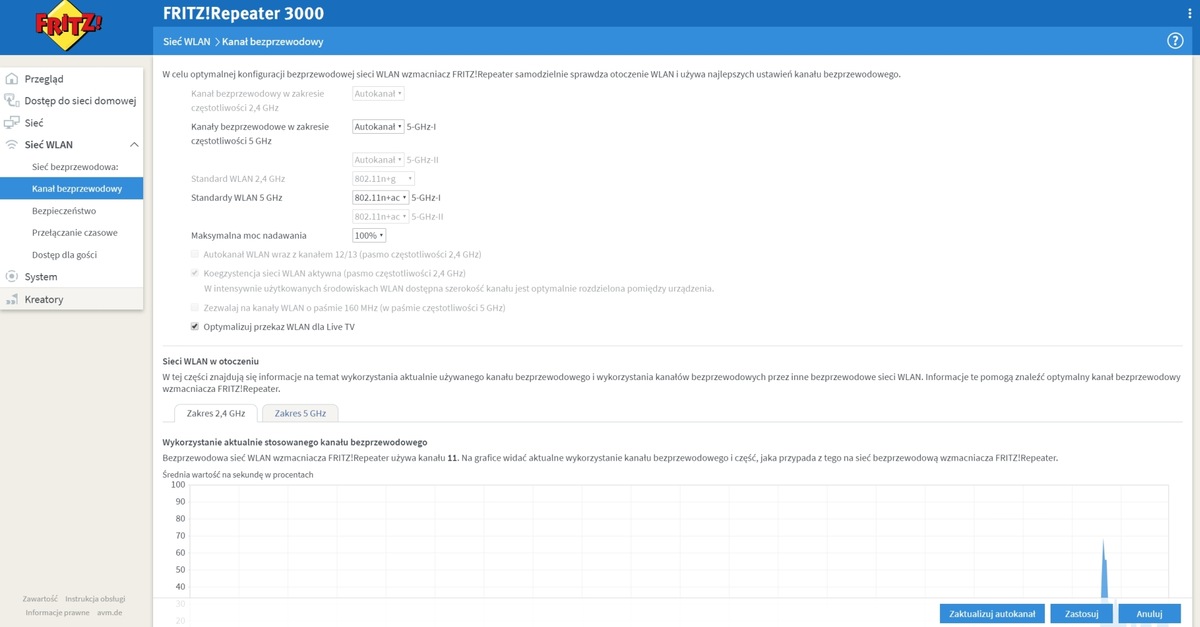Collapse the Sieć WLAN menu chevron
The width and height of the screenshot is (1200, 627).
point(134,145)
